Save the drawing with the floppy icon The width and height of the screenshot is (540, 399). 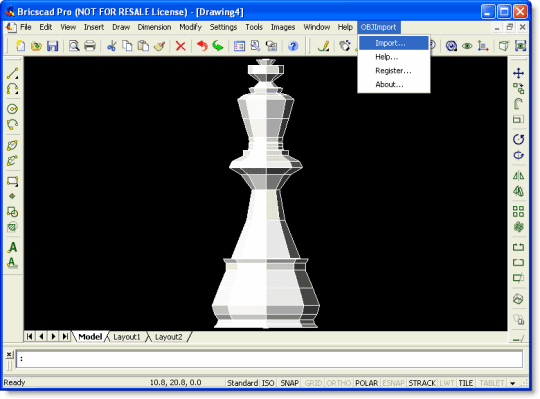52,46
